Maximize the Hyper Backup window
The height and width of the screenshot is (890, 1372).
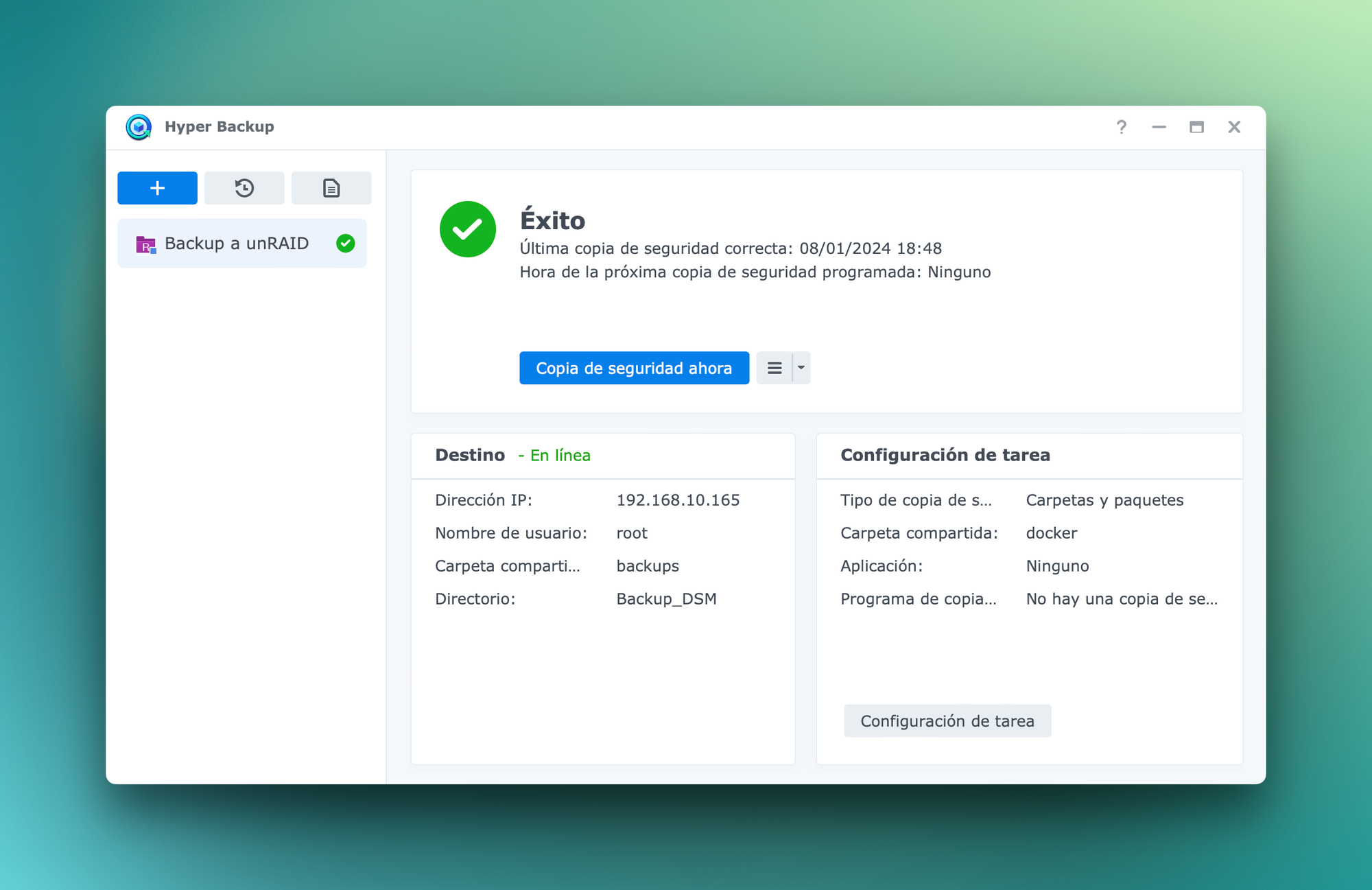1196,127
